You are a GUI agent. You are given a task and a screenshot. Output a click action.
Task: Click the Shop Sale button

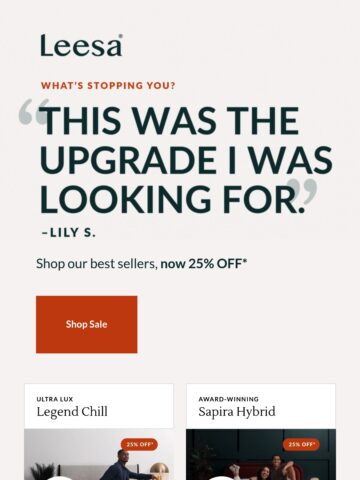(87, 324)
